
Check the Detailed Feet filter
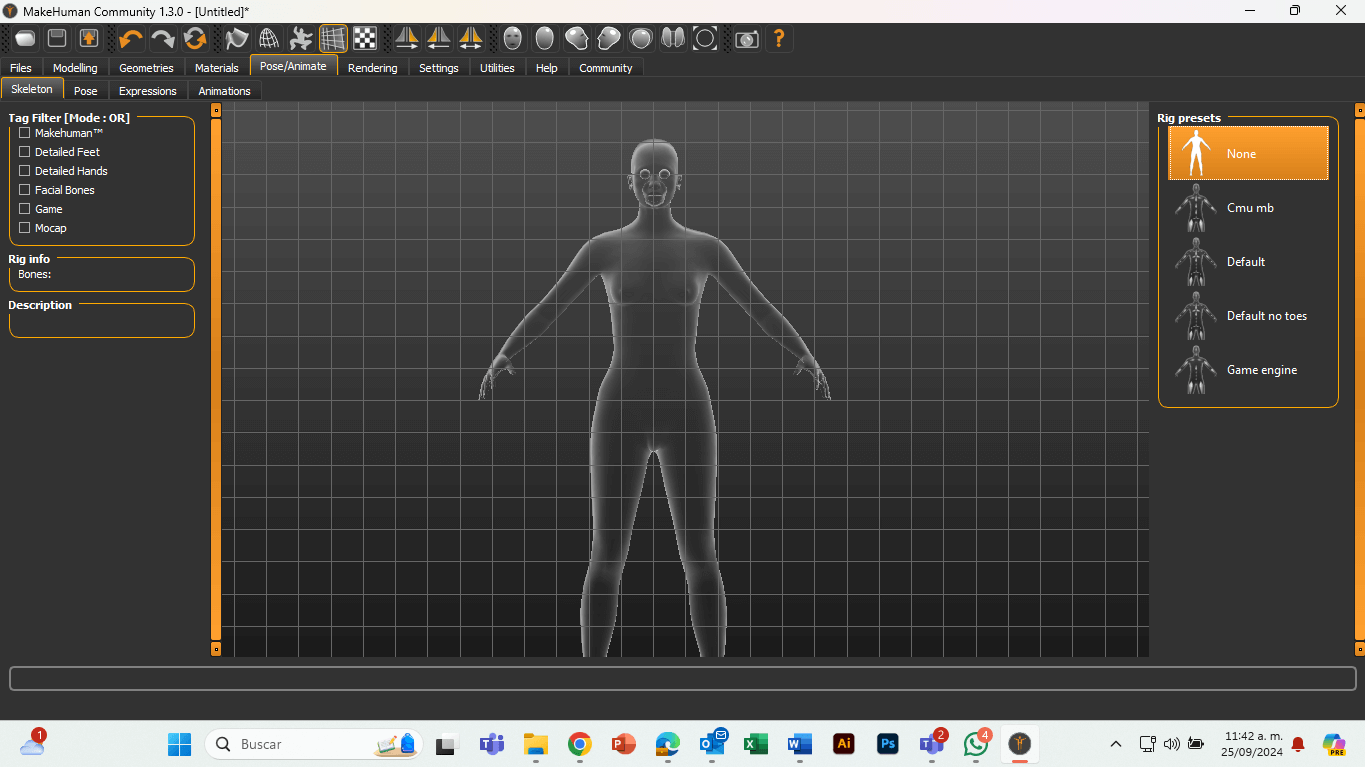(25, 152)
